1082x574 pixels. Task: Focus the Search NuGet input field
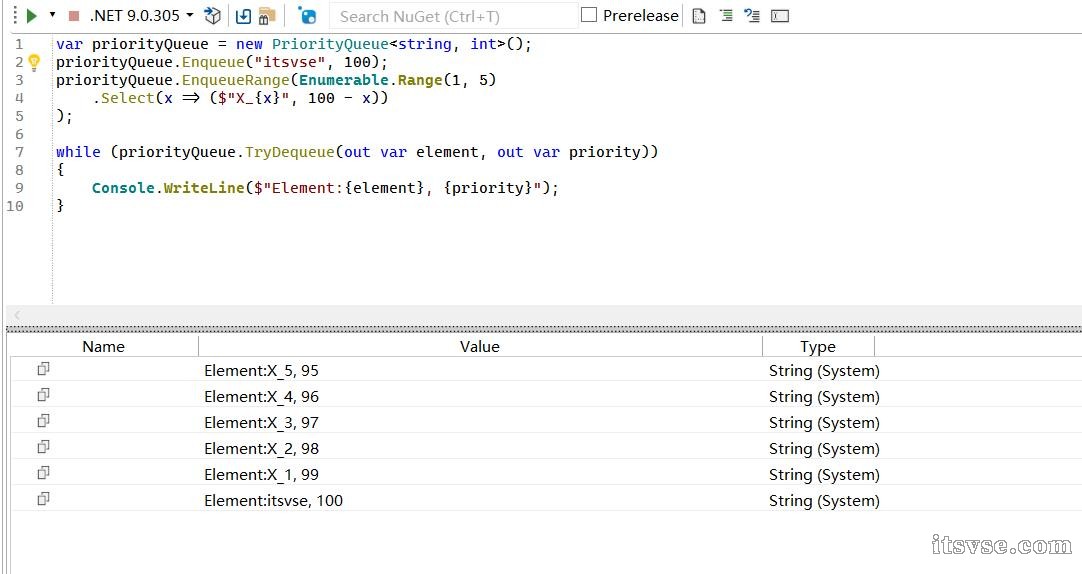click(x=455, y=16)
